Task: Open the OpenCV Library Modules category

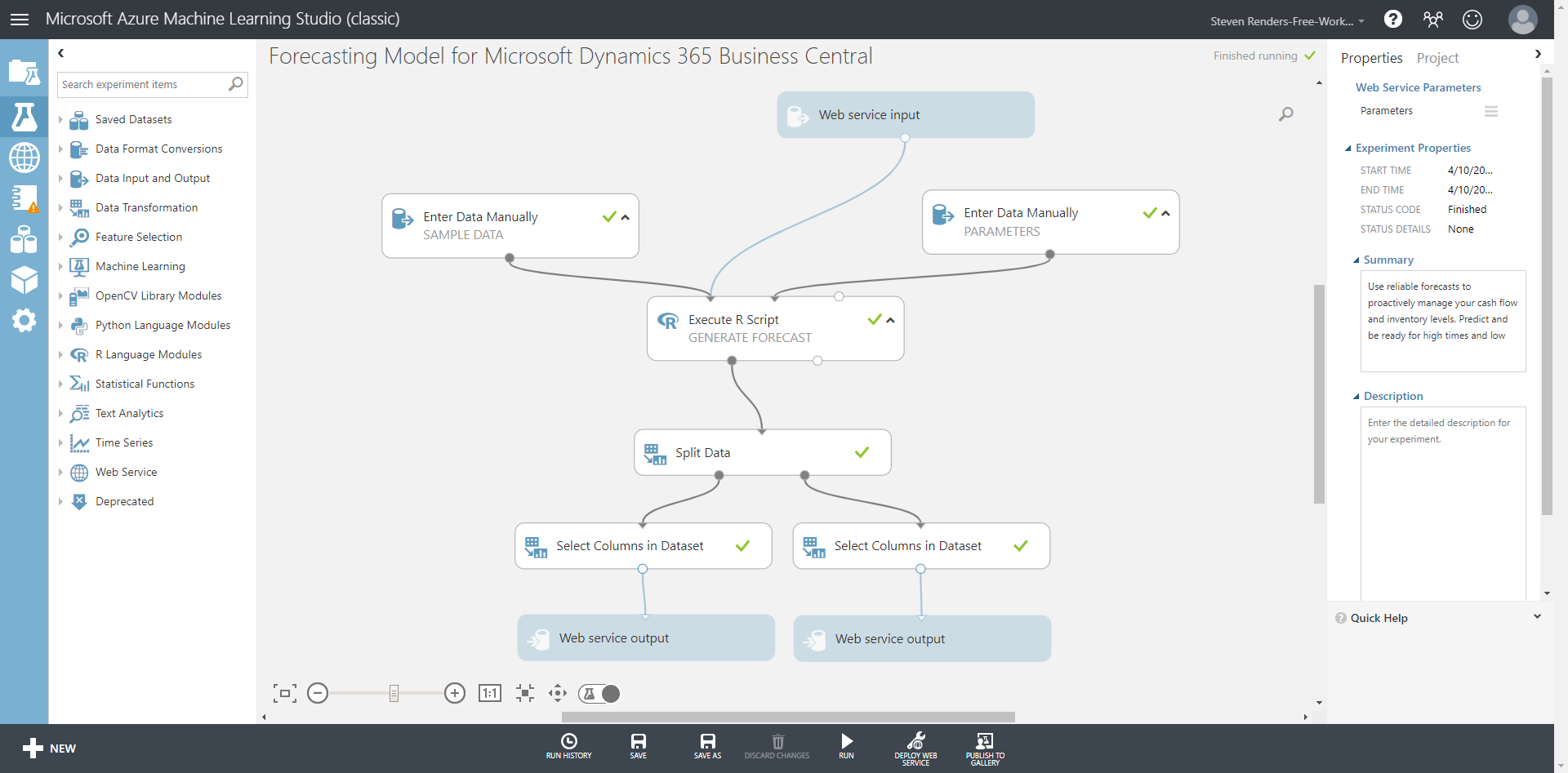Action: (x=158, y=295)
